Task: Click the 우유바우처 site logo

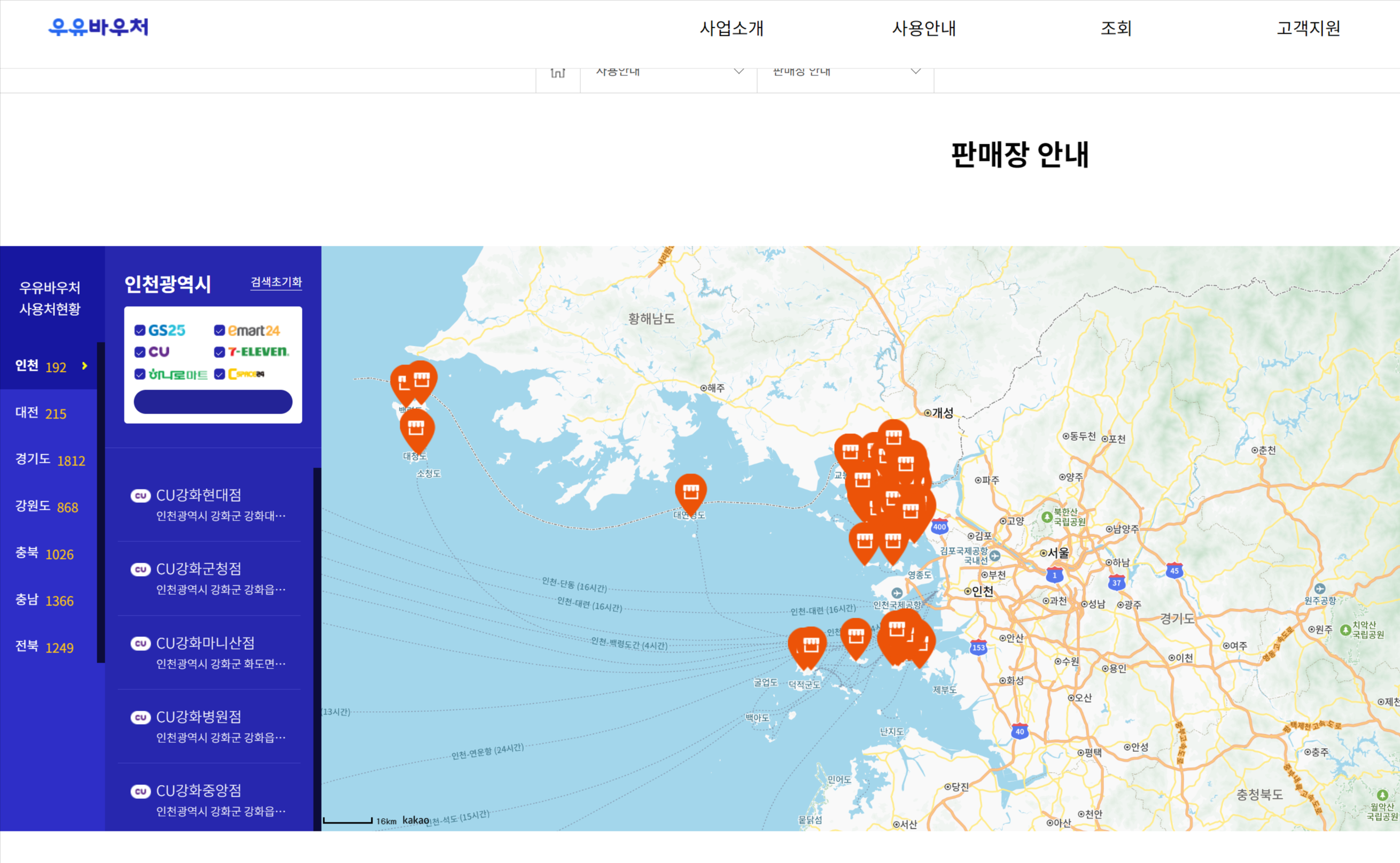Action: coord(98,27)
